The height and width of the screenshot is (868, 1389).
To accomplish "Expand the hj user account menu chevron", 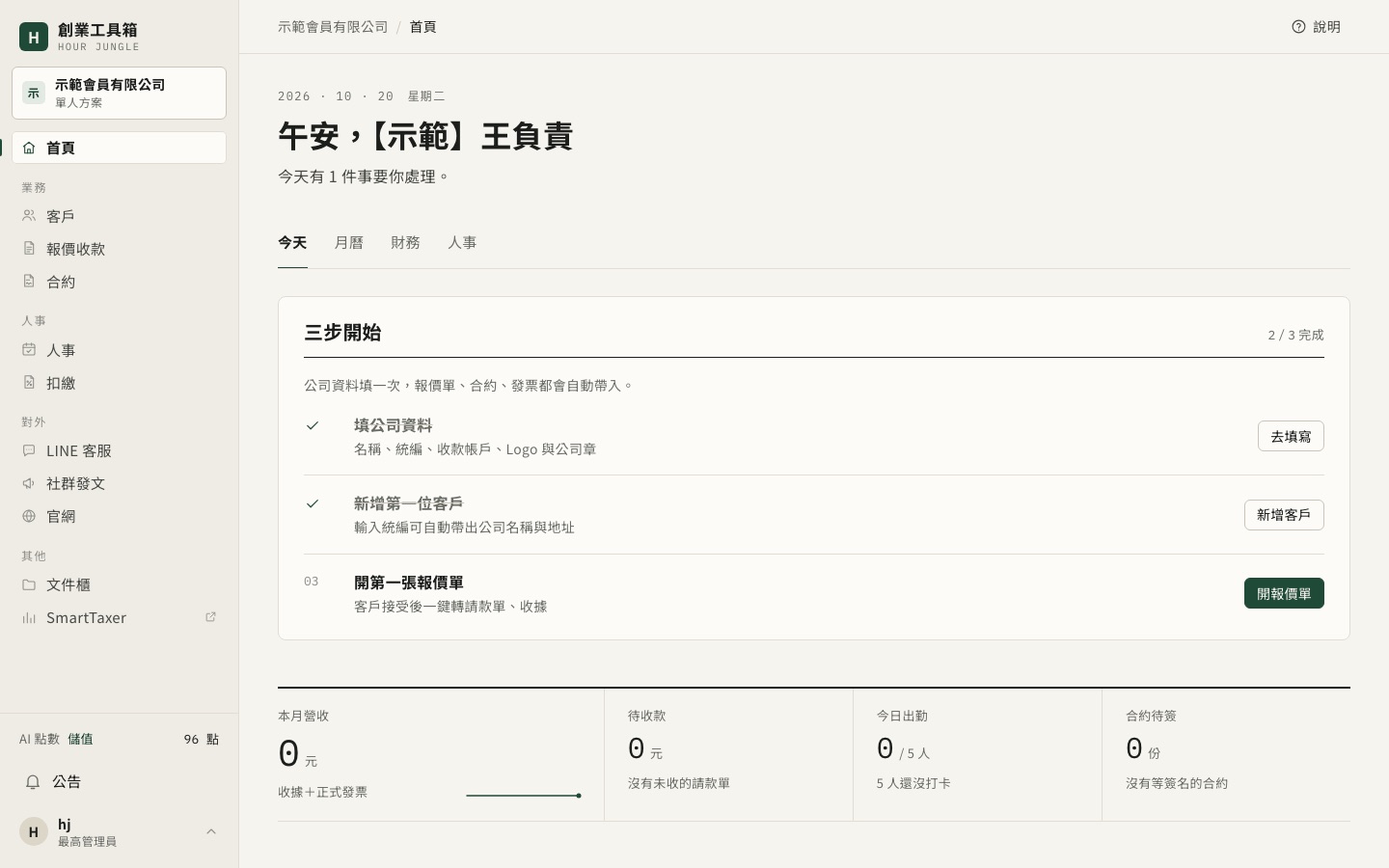I will pos(211,831).
